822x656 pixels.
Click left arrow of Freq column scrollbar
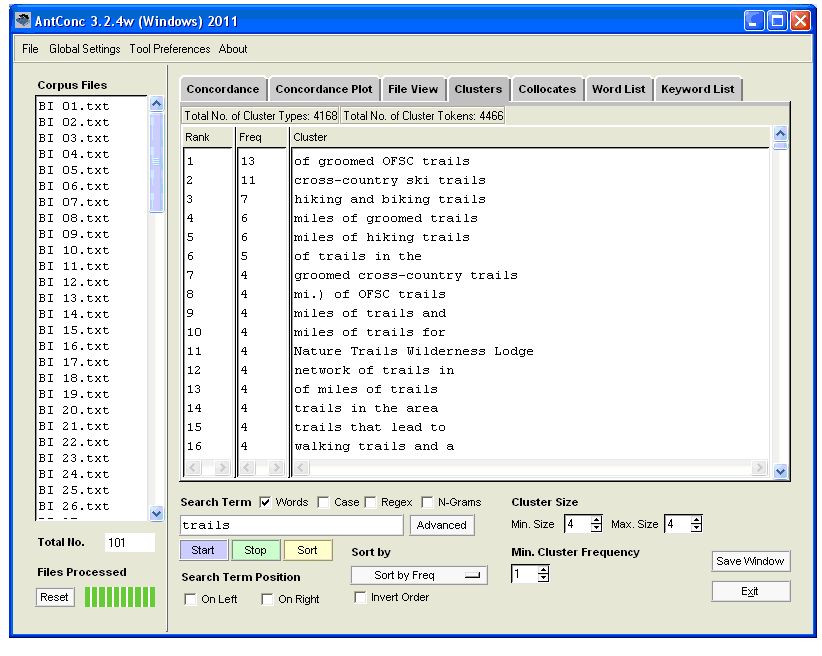click(247, 467)
